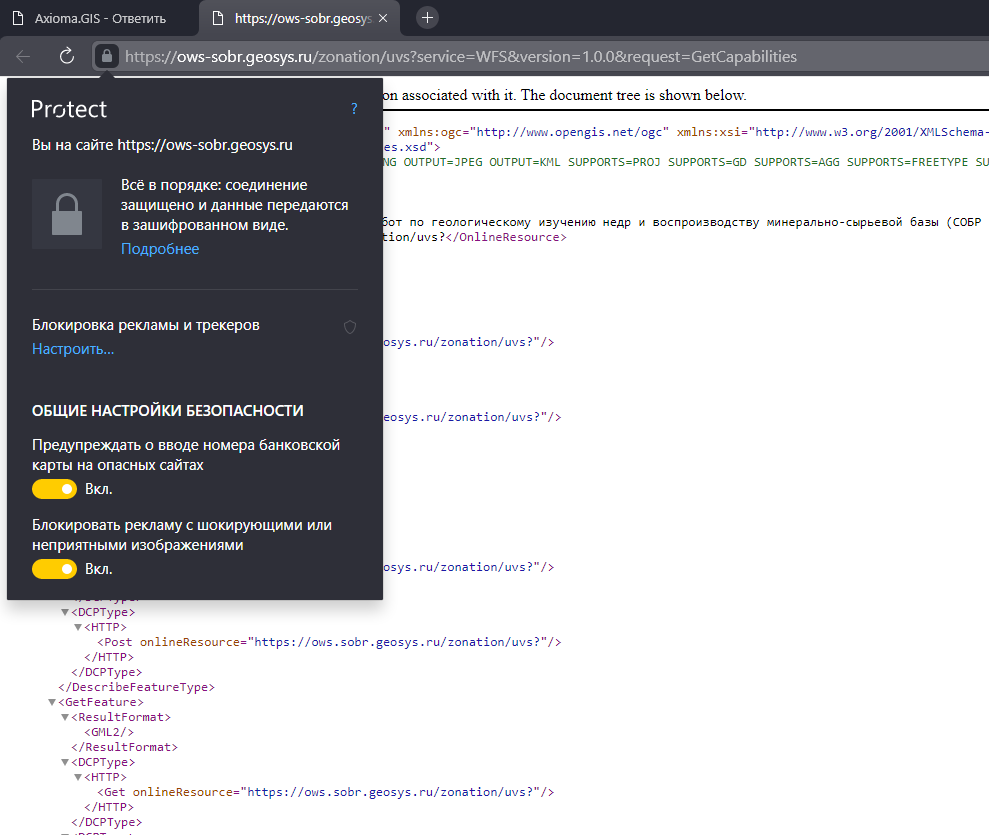
Task: Click the padlock icon in the address bar
Action: pos(107,56)
